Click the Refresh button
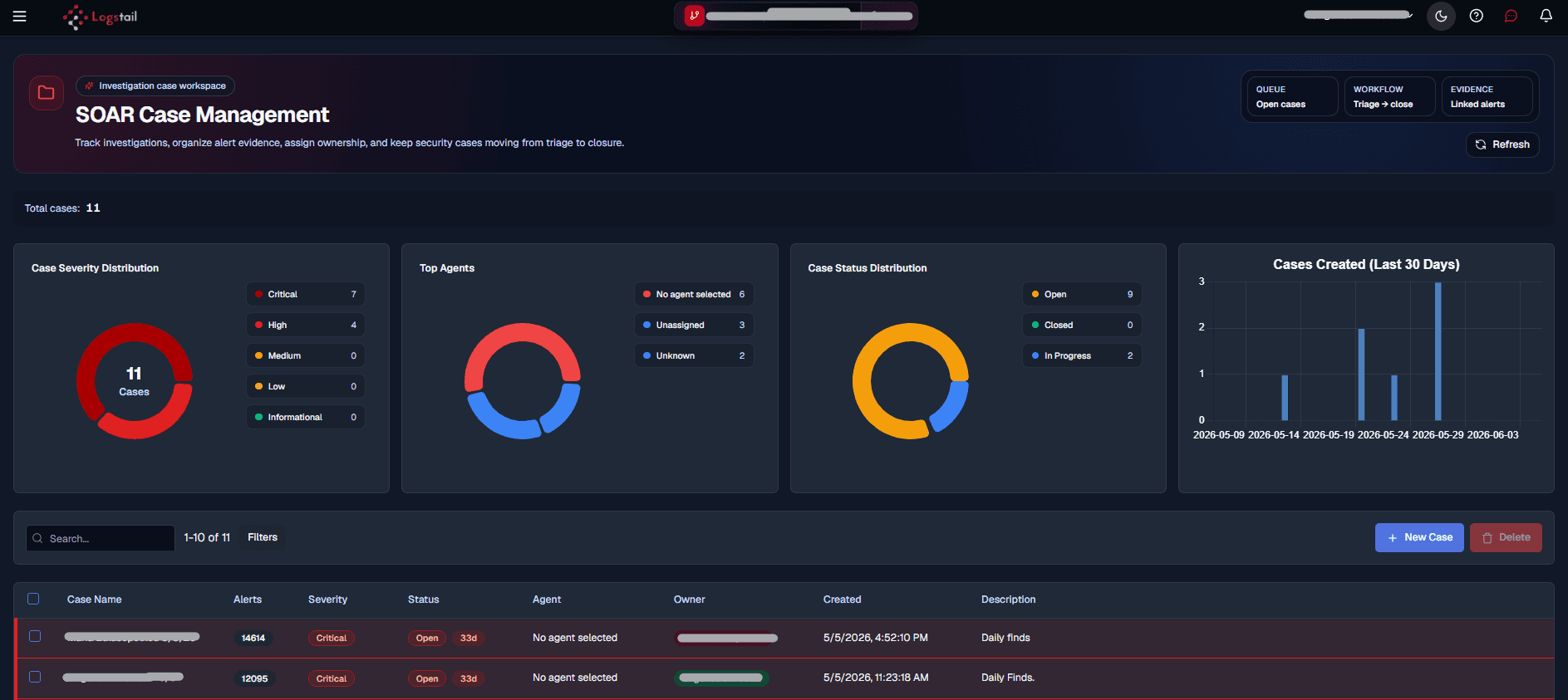Image resolution: width=1568 pixels, height=700 pixels. (1502, 144)
